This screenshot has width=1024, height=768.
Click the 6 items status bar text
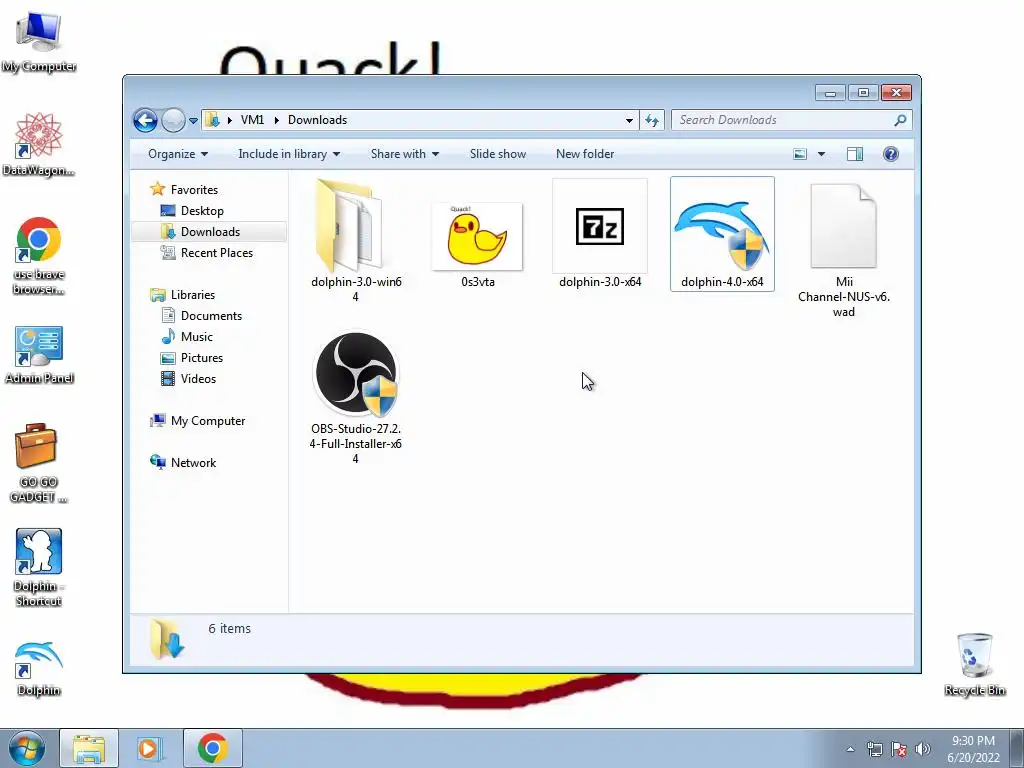click(x=229, y=628)
